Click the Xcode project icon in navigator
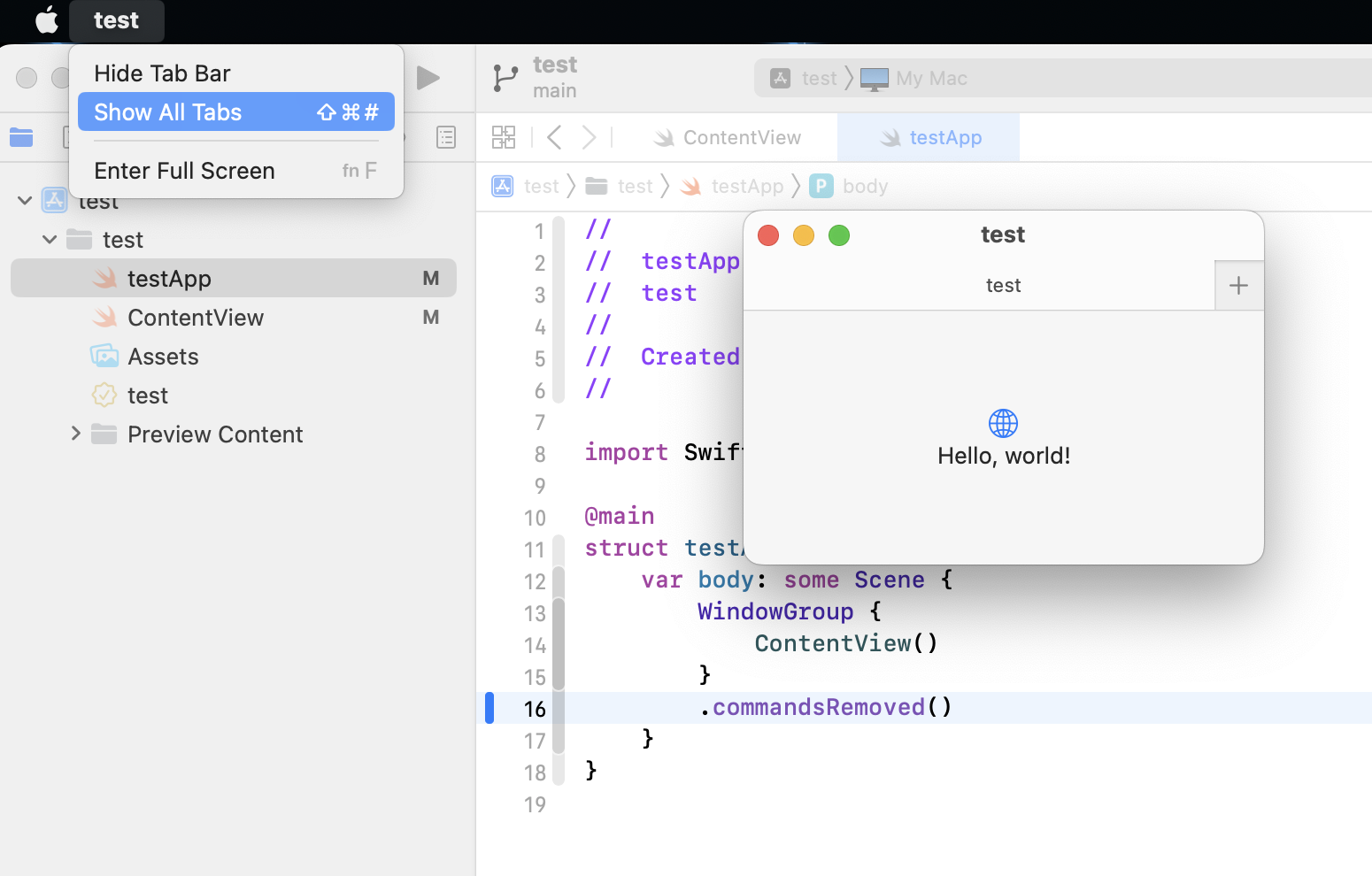Screen dimensions: 1372x876 [x=54, y=201]
